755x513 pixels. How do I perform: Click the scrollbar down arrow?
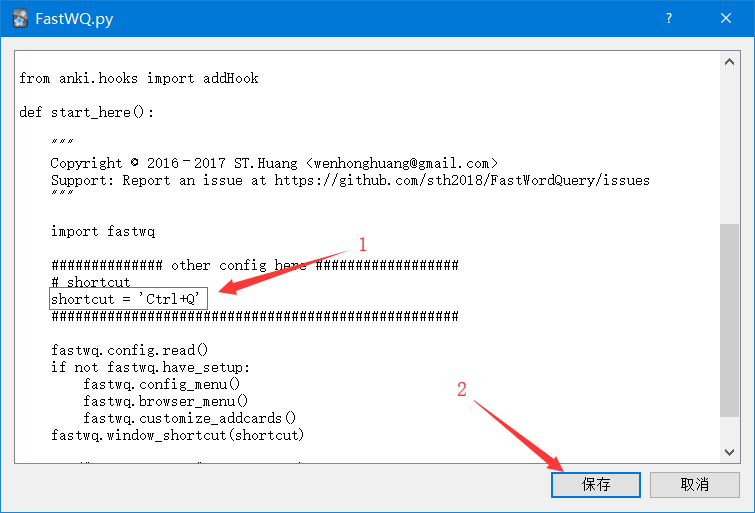(x=730, y=453)
